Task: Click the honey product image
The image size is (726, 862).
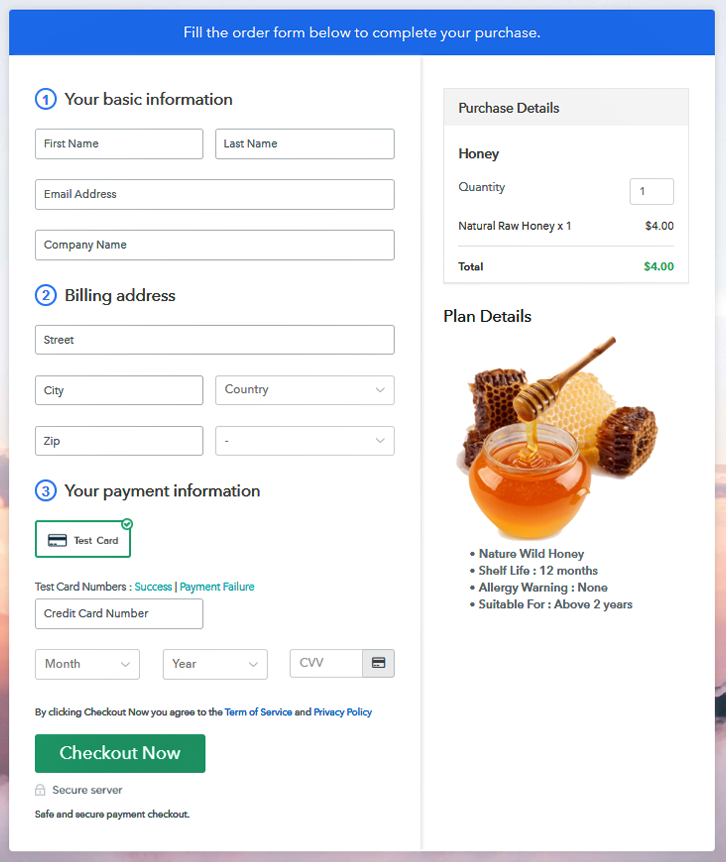Action: click(x=556, y=438)
